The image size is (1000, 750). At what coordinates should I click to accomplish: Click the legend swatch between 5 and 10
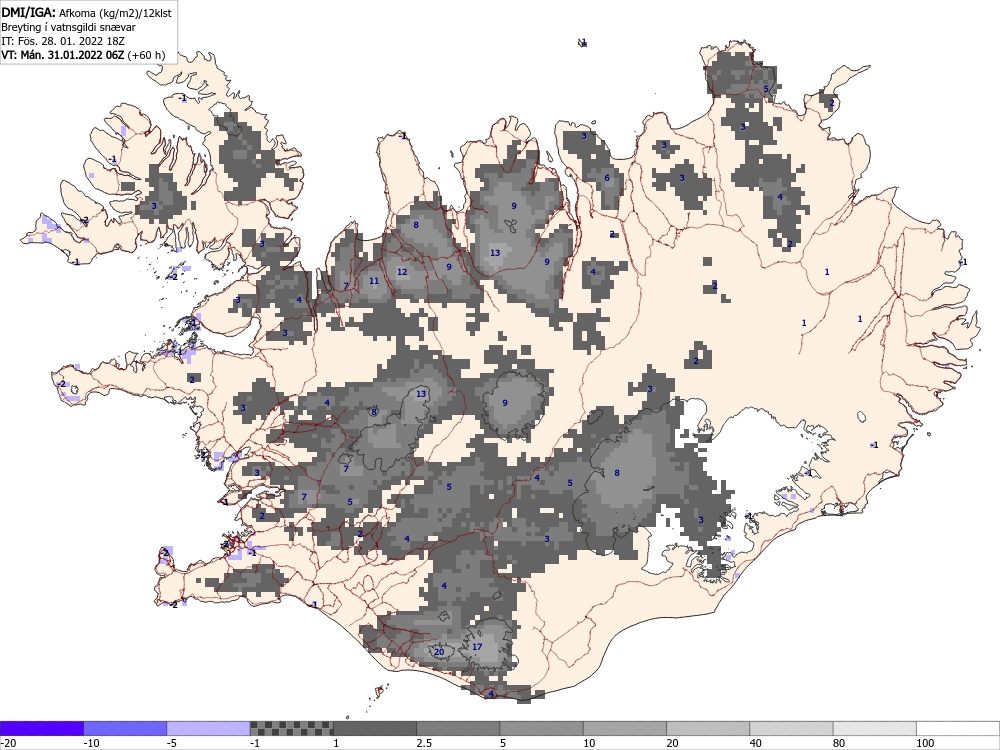pyautogui.click(x=541, y=728)
